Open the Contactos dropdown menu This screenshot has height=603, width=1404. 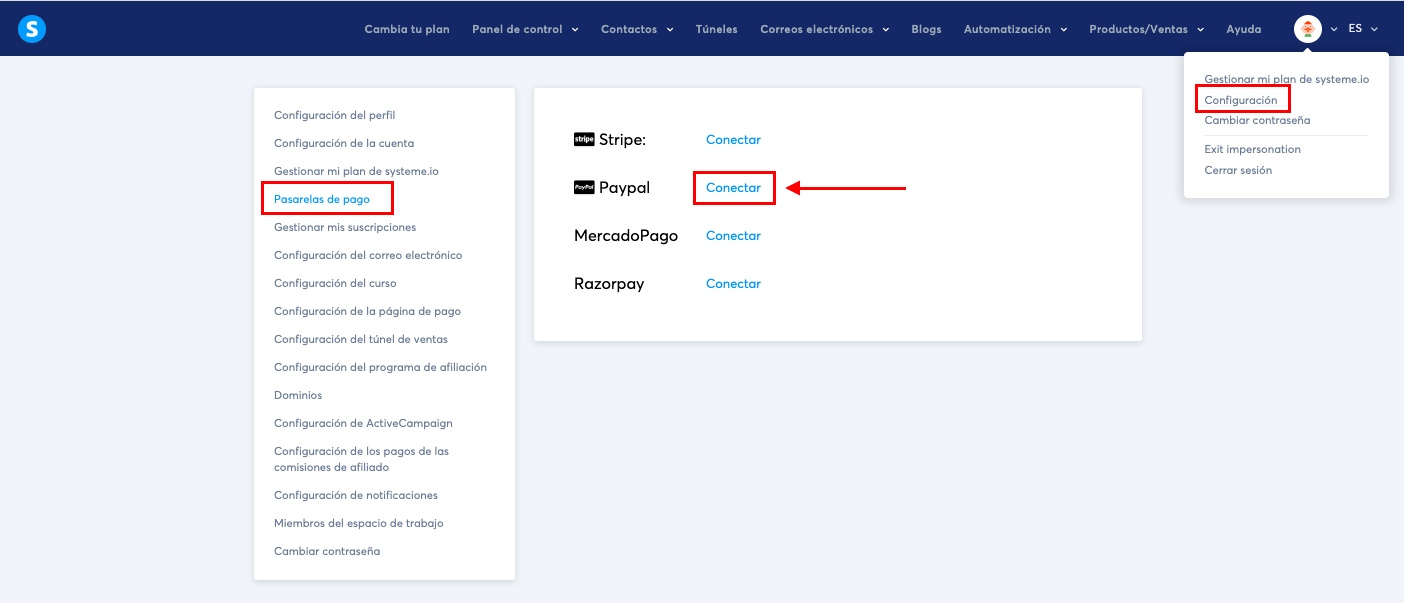click(x=637, y=29)
